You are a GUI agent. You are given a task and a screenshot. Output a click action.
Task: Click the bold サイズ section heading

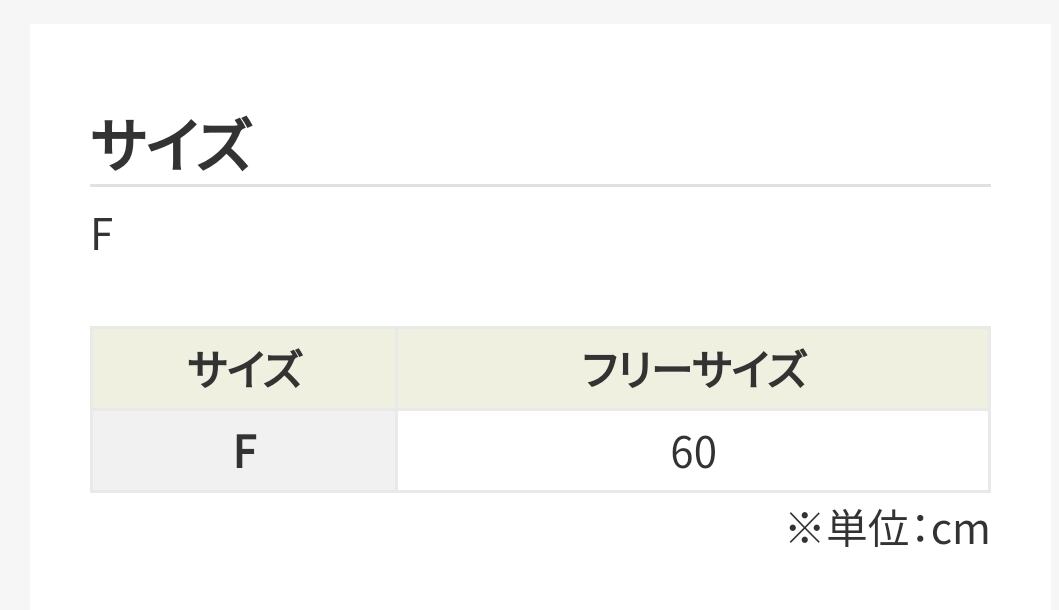click(170, 145)
